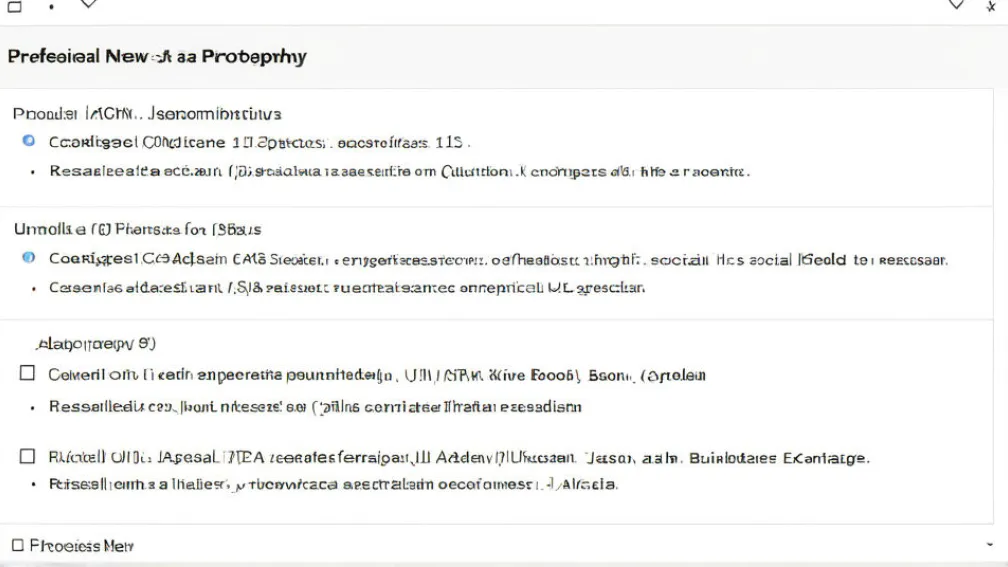Viewport: 1008px width, 567px height.
Task: Select the "Alapoitrepy 9)" section heading
Action: pos(95,344)
